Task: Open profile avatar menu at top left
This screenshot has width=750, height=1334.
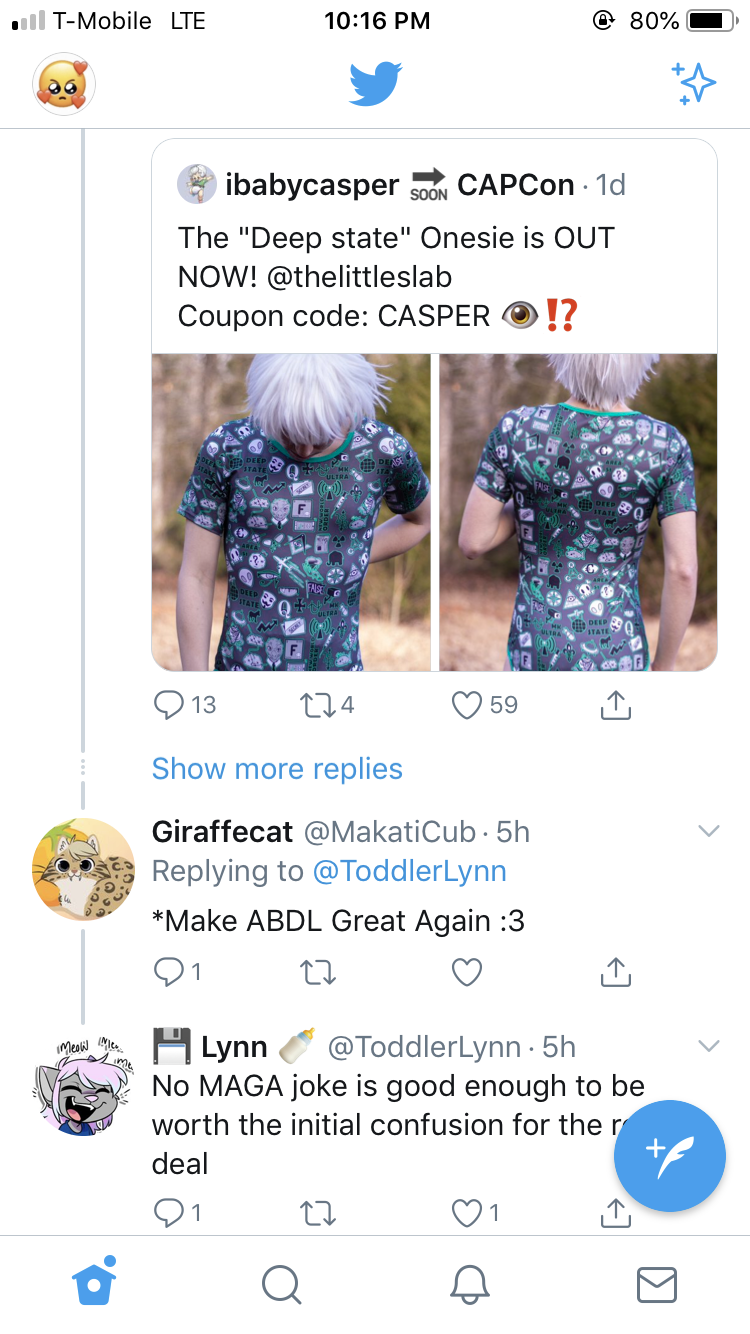Action: (64, 84)
